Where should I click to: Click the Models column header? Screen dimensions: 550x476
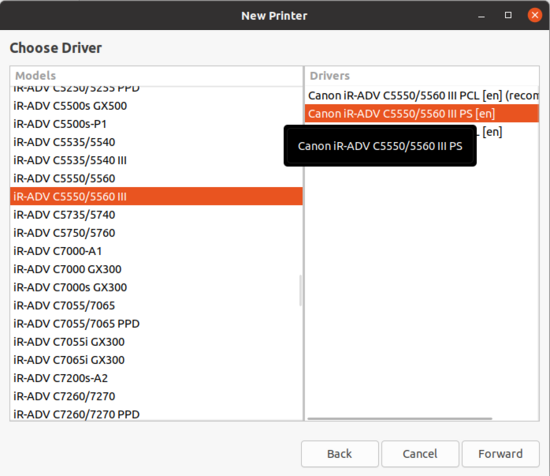tap(156, 76)
